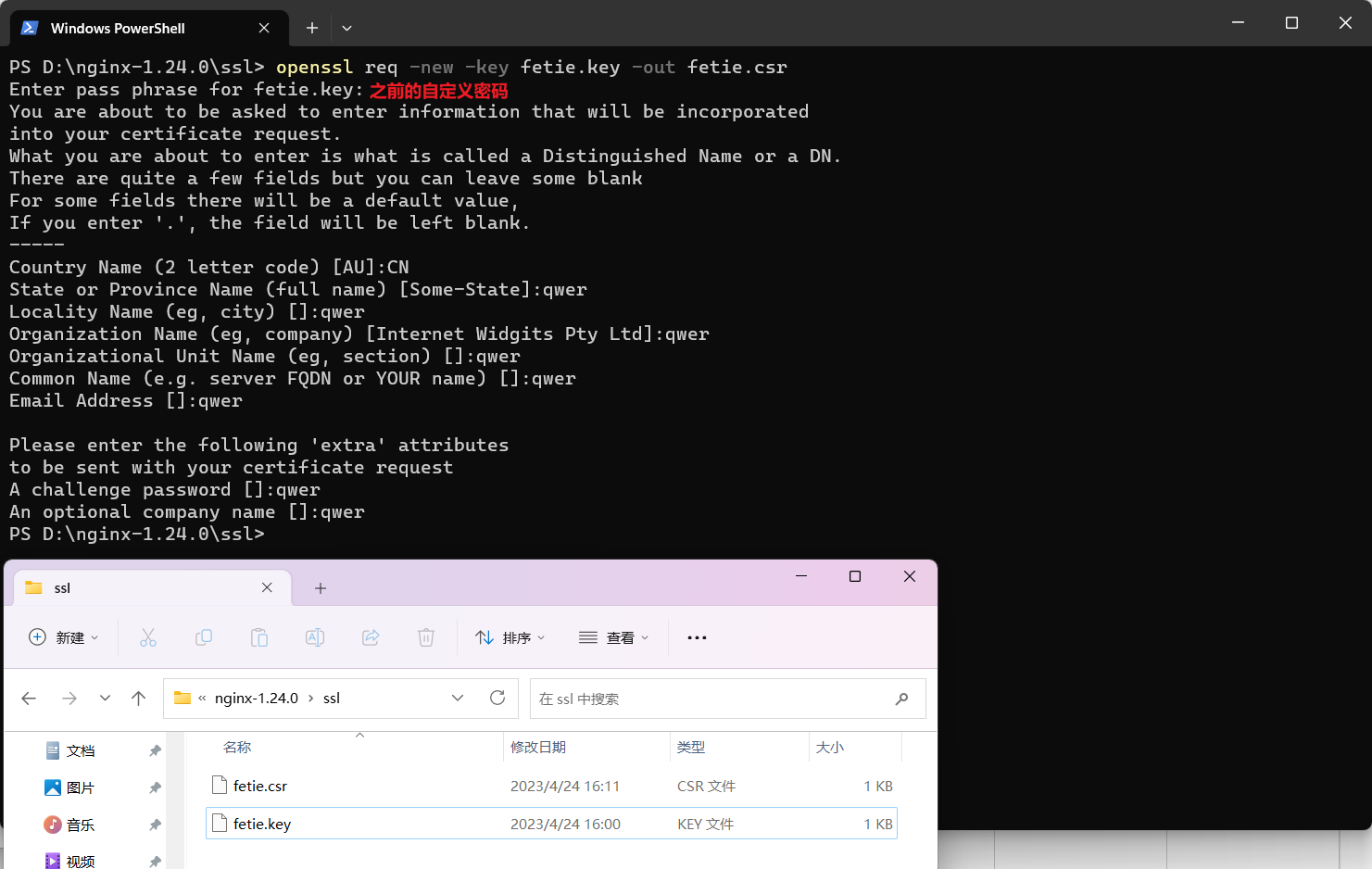1372x869 pixels.
Task: Go back with the left arrow
Action: click(x=29, y=699)
